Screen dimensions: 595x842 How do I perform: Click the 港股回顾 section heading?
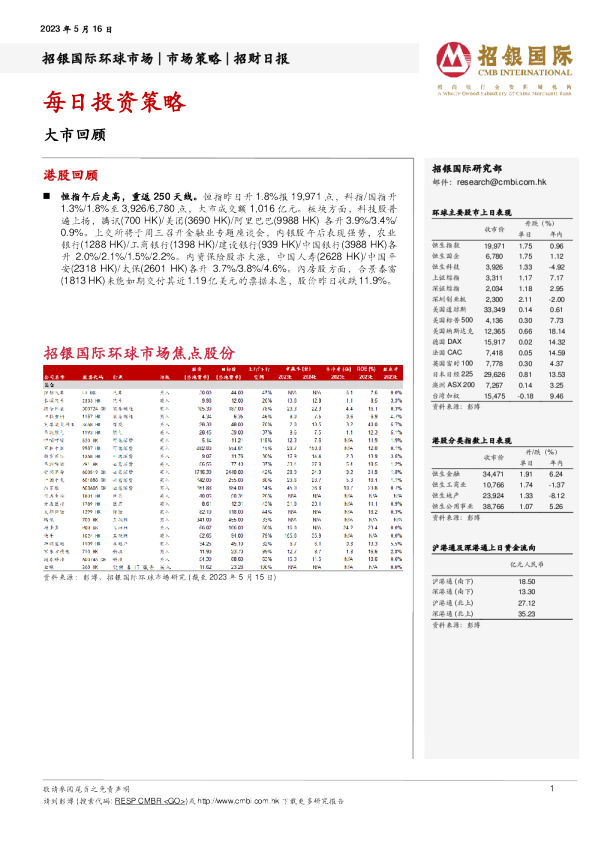click(x=70, y=175)
